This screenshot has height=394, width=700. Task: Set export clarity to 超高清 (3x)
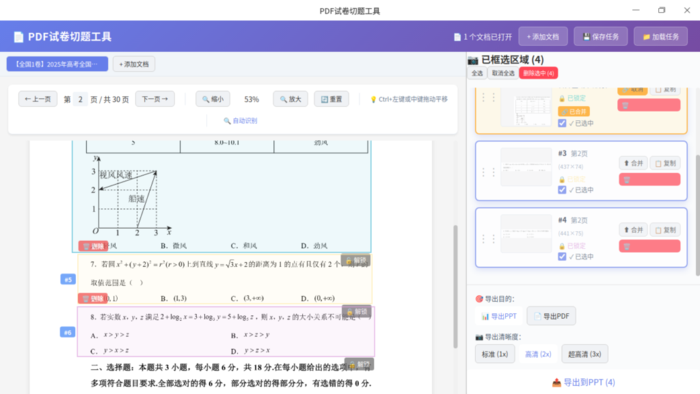(584, 354)
